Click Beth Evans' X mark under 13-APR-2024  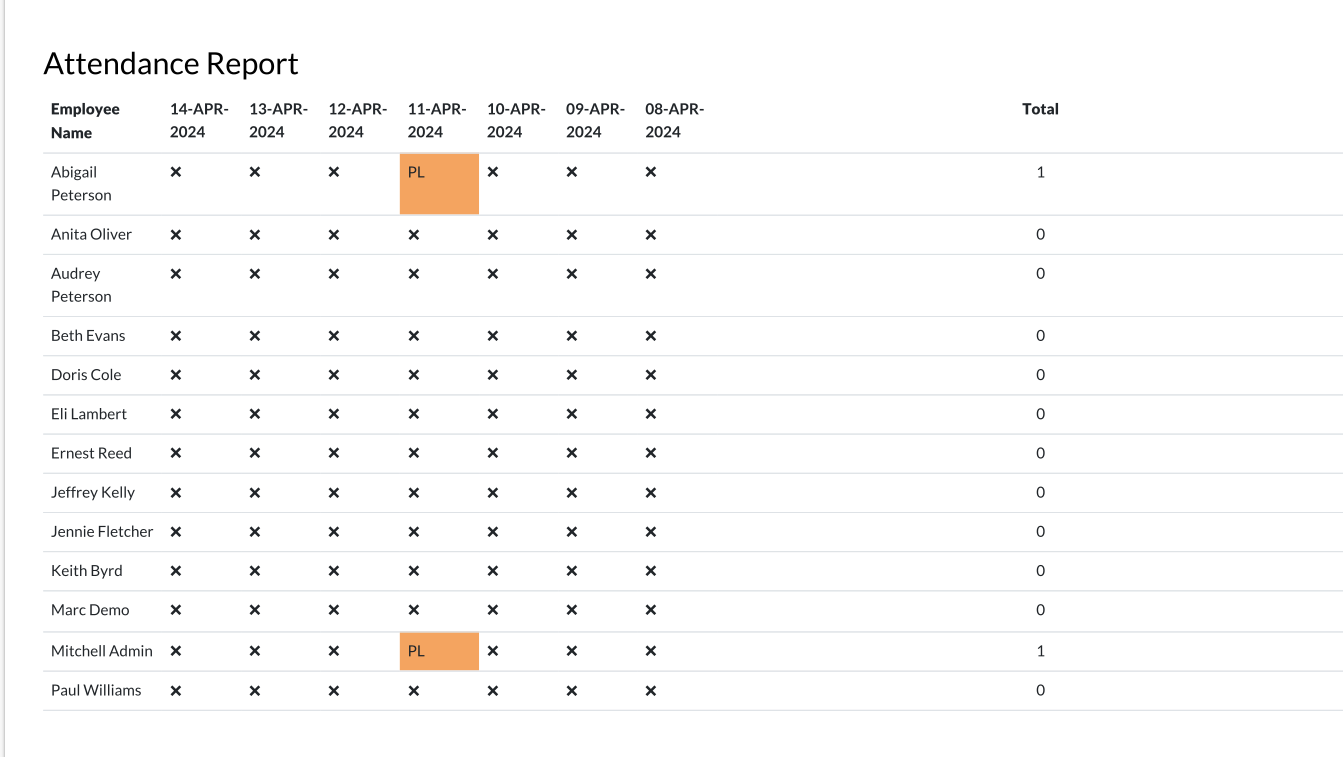[255, 336]
